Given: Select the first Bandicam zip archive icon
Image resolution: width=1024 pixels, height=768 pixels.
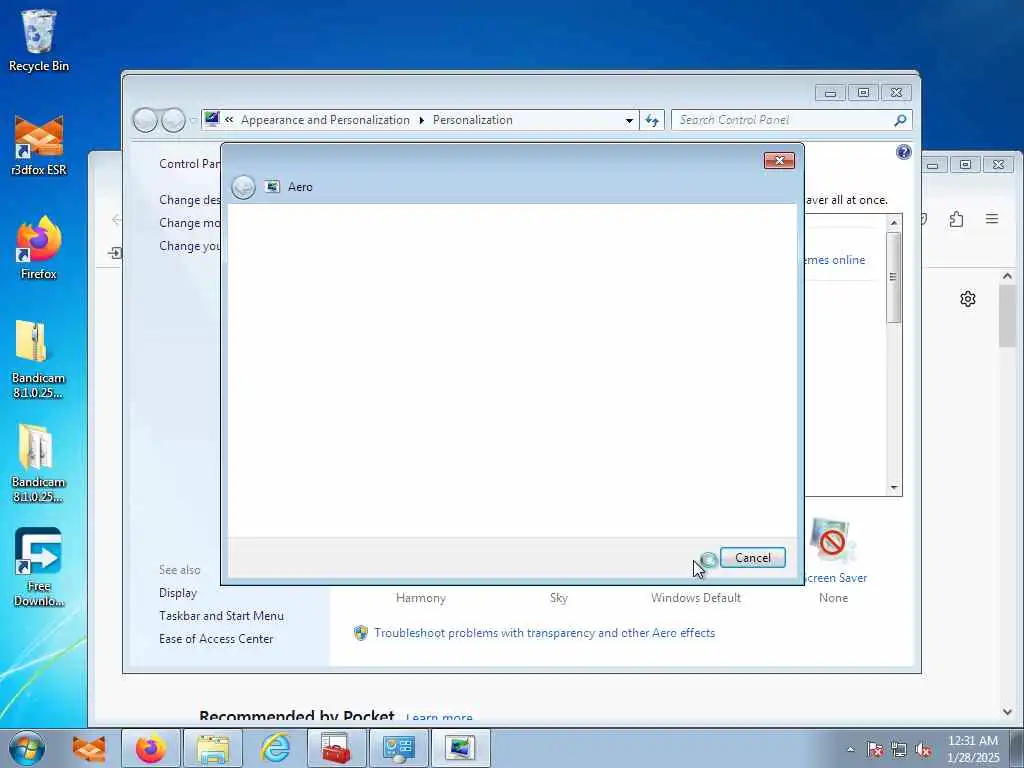Looking at the screenshot, I should point(39,359).
